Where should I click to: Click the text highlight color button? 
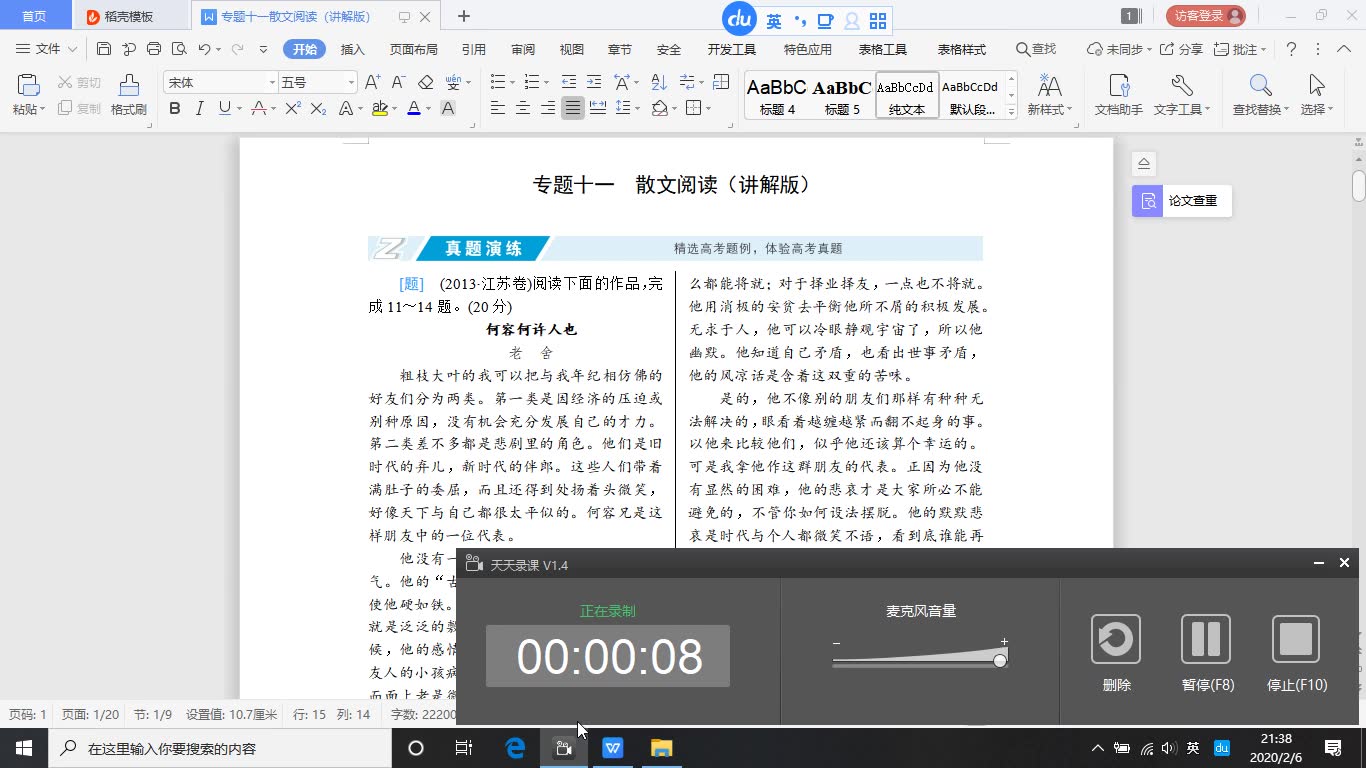click(379, 108)
